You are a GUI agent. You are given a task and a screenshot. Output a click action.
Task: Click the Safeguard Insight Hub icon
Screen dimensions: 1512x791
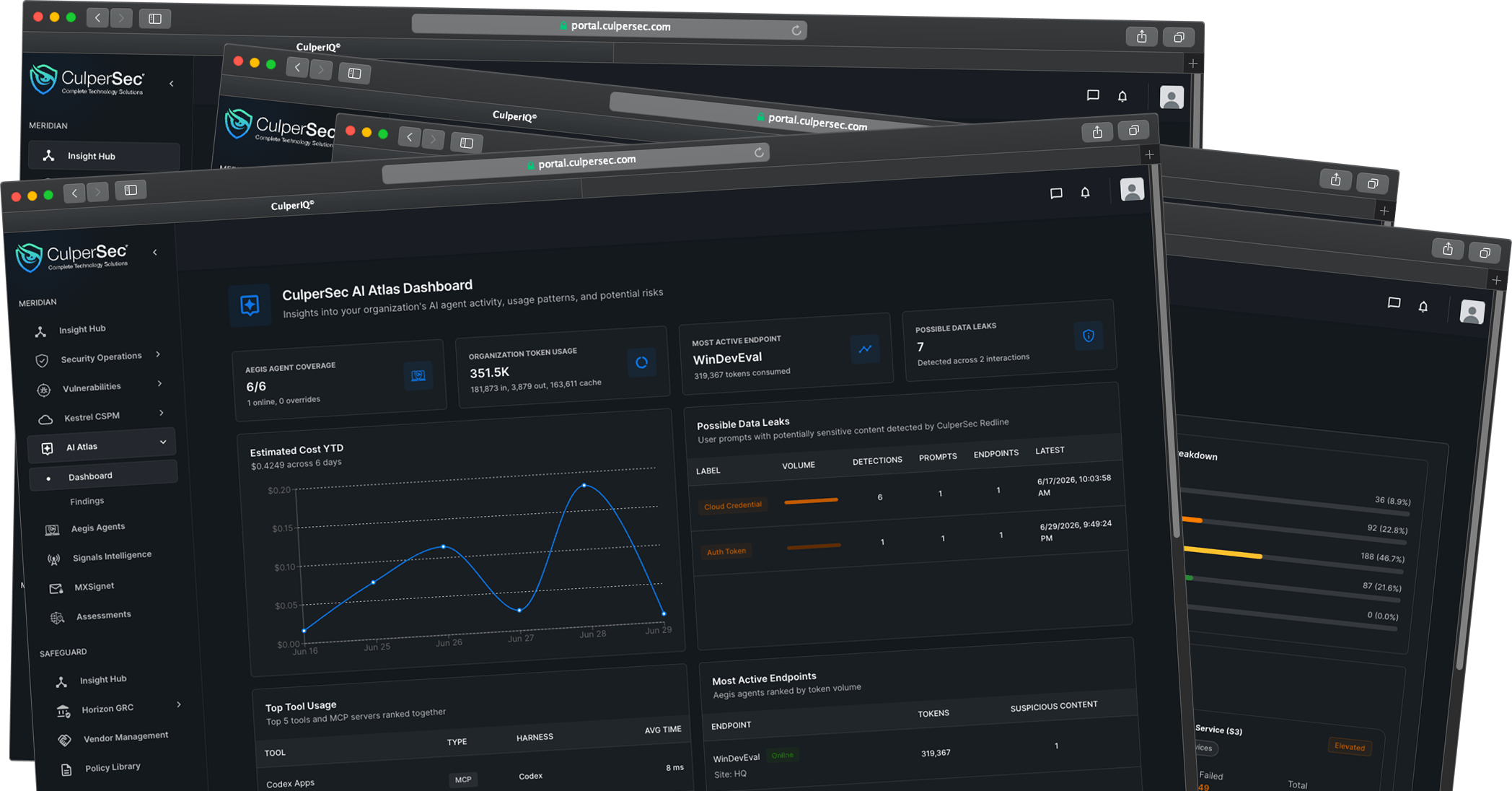point(61,682)
